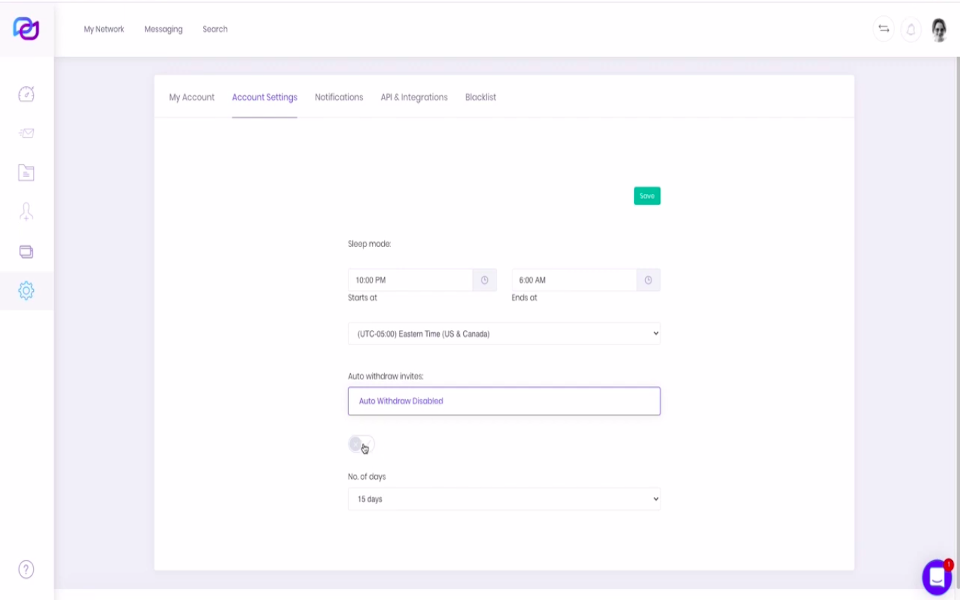Click the 10:00 PM start time field
This screenshot has width=960, height=600.
tap(410, 280)
